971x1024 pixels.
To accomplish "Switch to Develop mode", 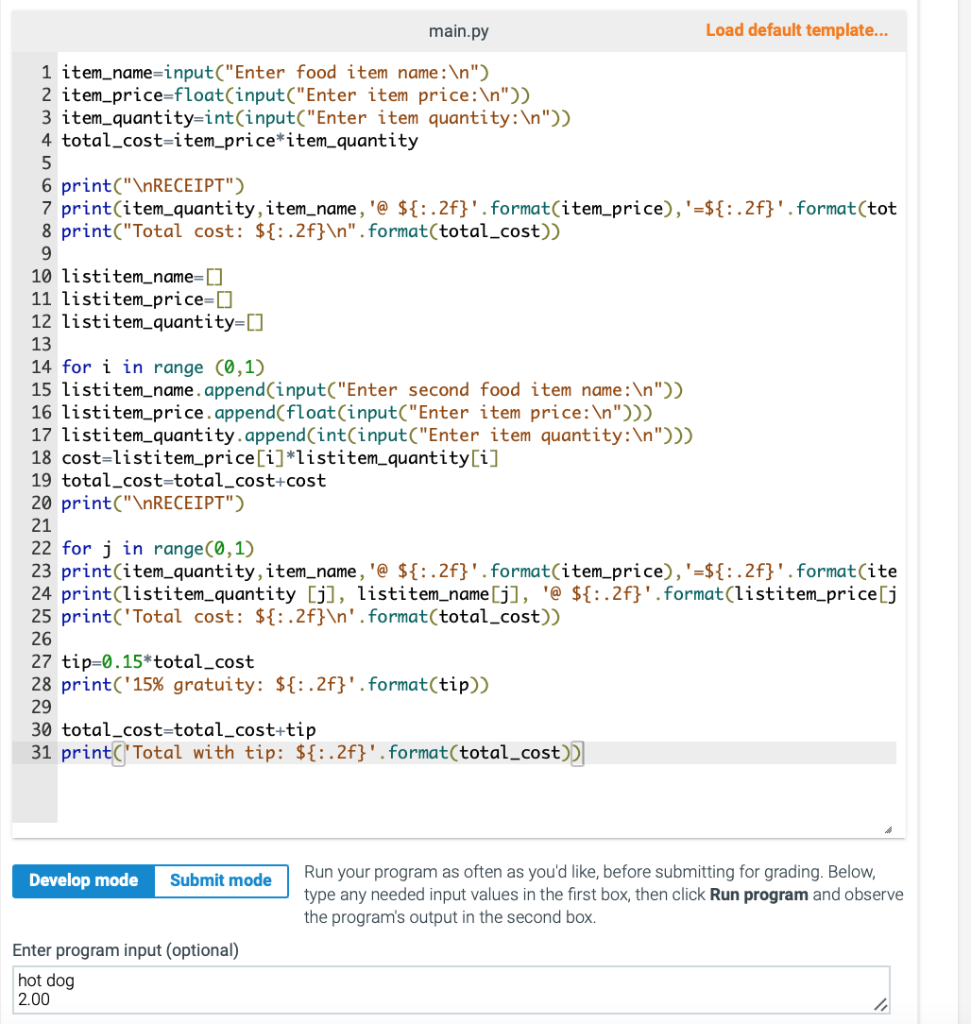I will pos(84,880).
